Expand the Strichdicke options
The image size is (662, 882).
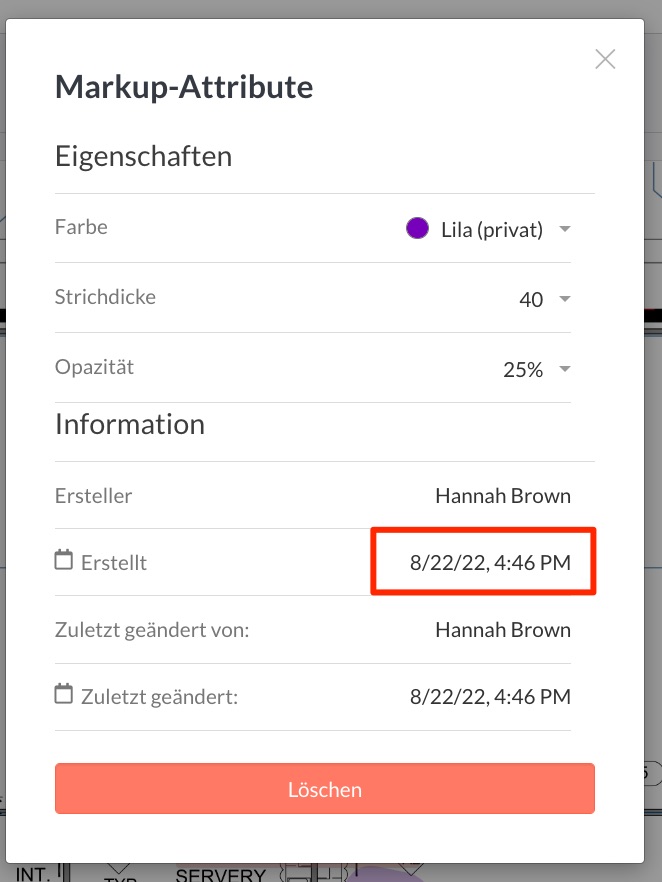click(565, 297)
